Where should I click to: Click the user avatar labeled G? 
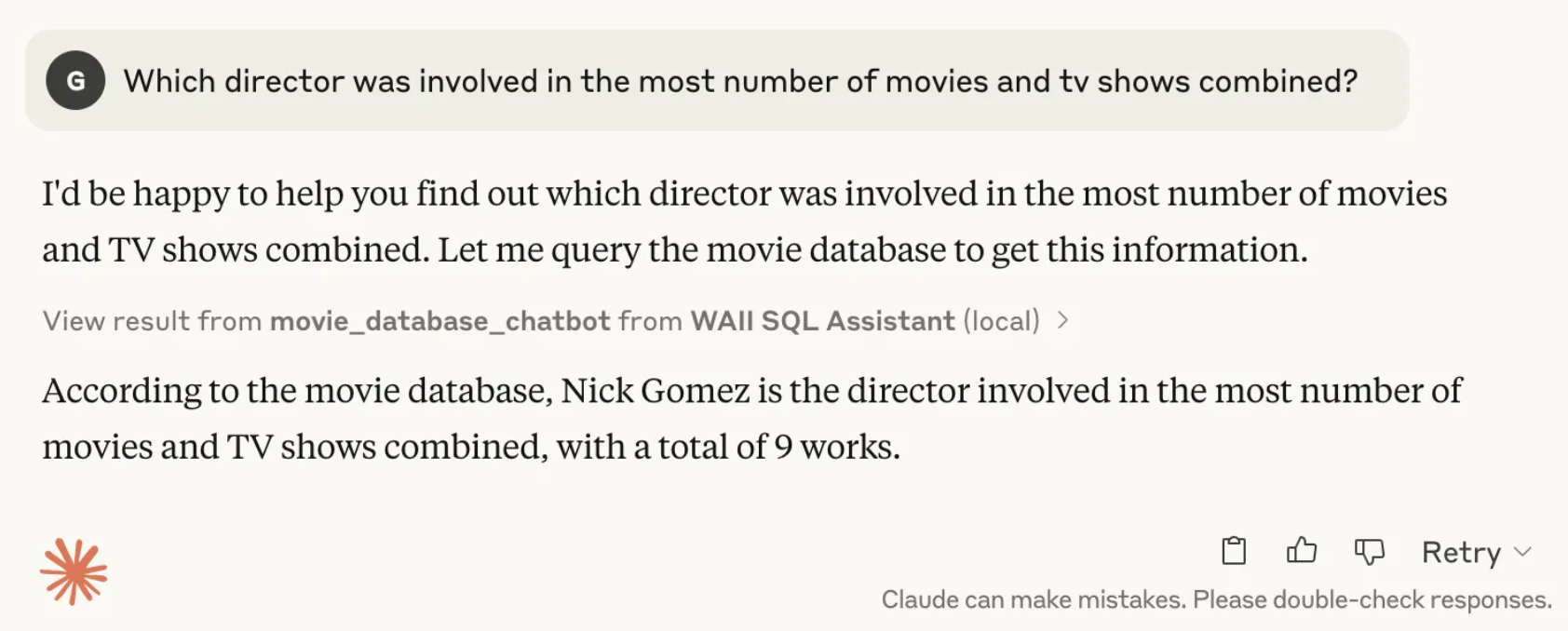pyautogui.click(x=75, y=81)
